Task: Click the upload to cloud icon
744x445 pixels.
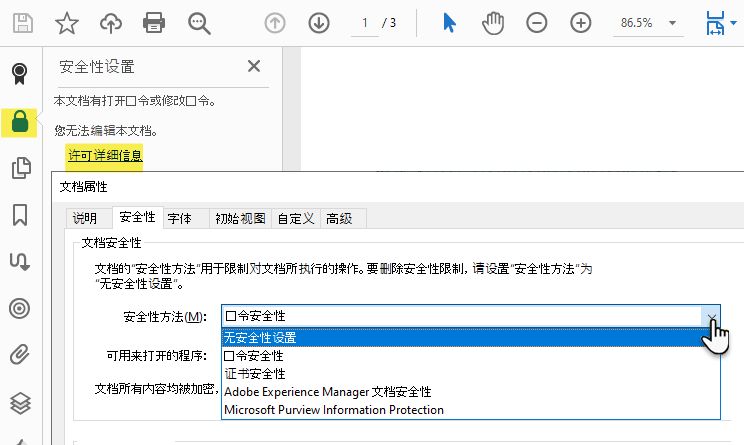Action: tap(111, 23)
